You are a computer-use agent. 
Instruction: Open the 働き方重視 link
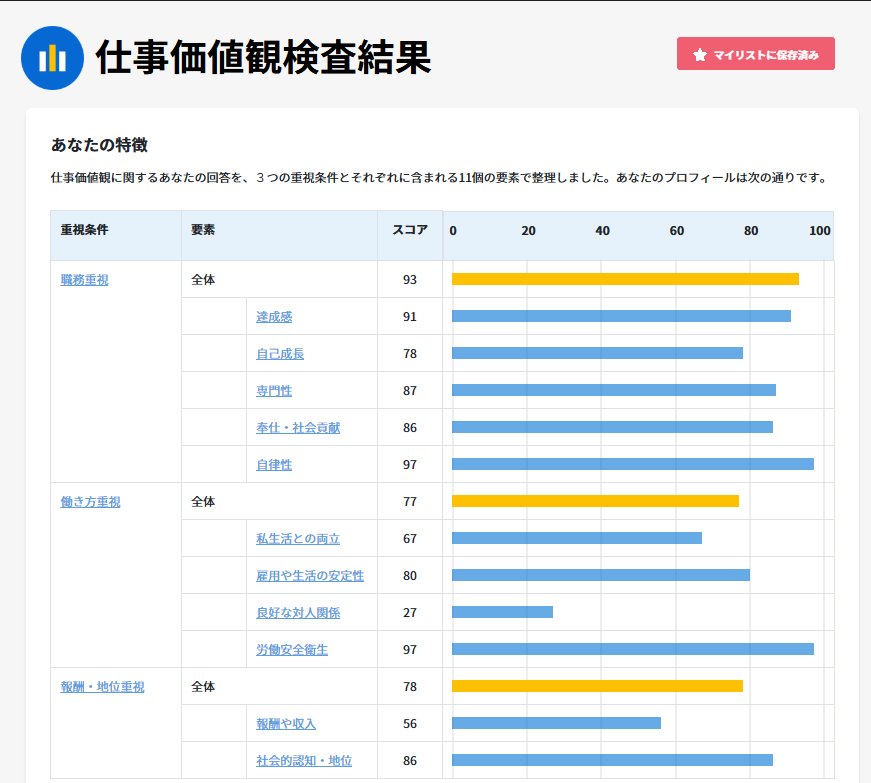(91, 501)
